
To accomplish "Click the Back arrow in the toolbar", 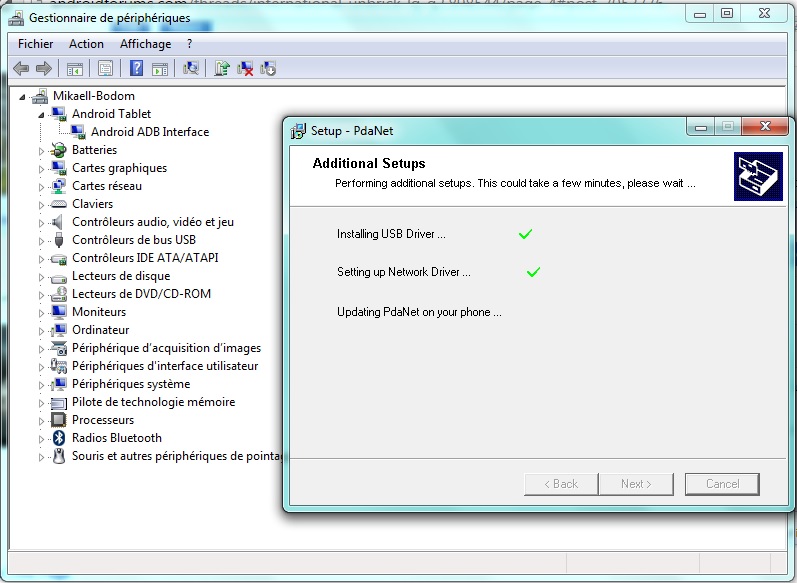I will pos(21,68).
